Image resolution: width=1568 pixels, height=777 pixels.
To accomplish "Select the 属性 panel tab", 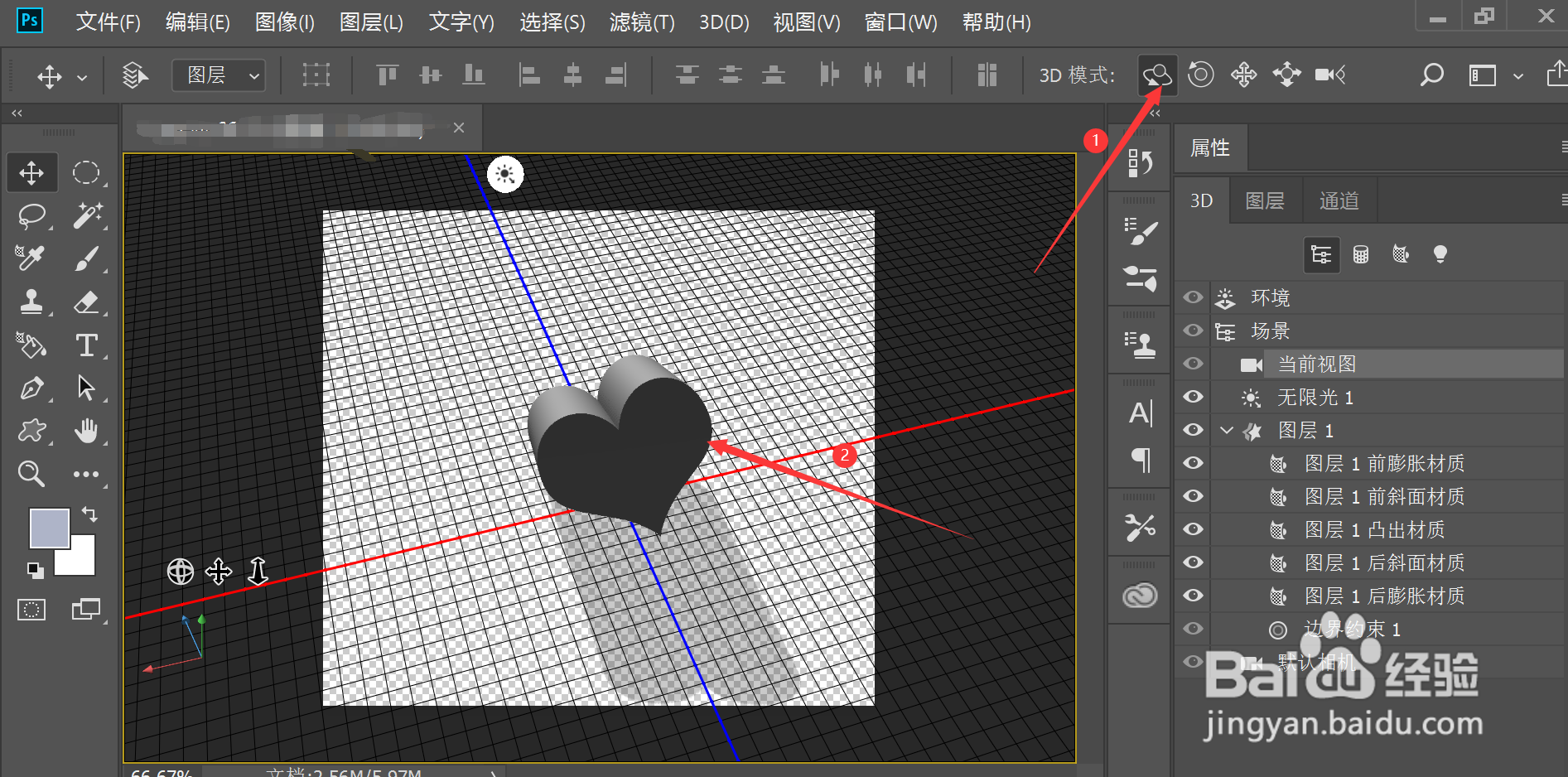I will click(1211, 148).
